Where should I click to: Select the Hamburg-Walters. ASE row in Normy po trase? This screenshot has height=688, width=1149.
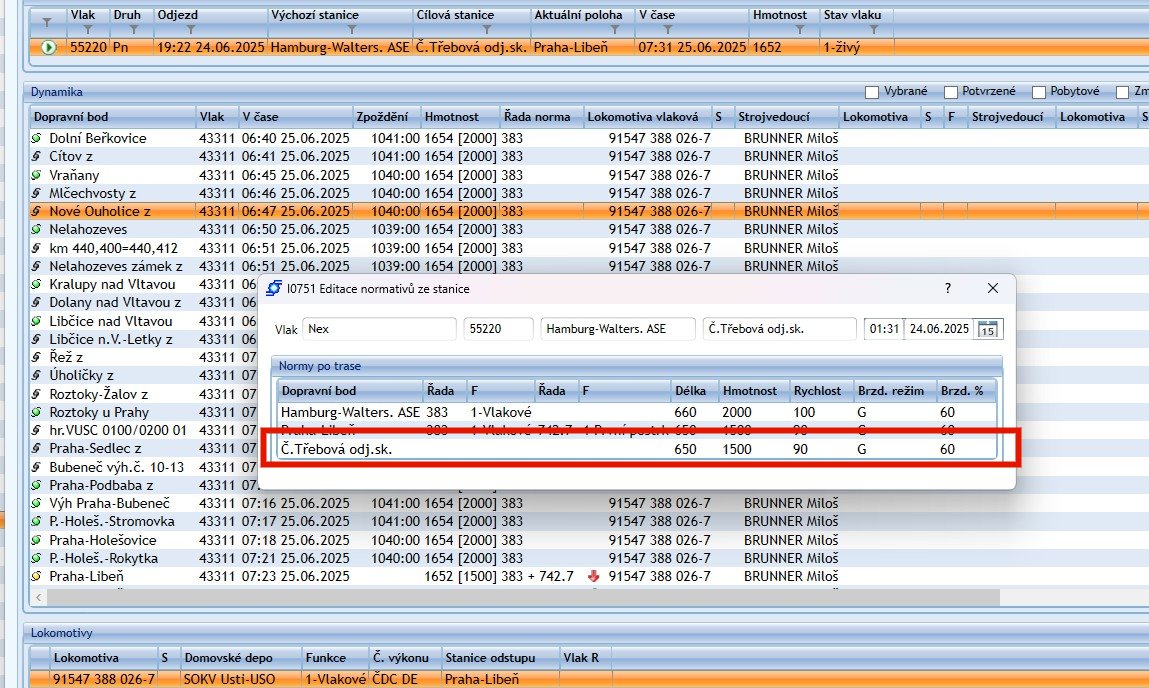pyautogui.click(x=350, y=412)
